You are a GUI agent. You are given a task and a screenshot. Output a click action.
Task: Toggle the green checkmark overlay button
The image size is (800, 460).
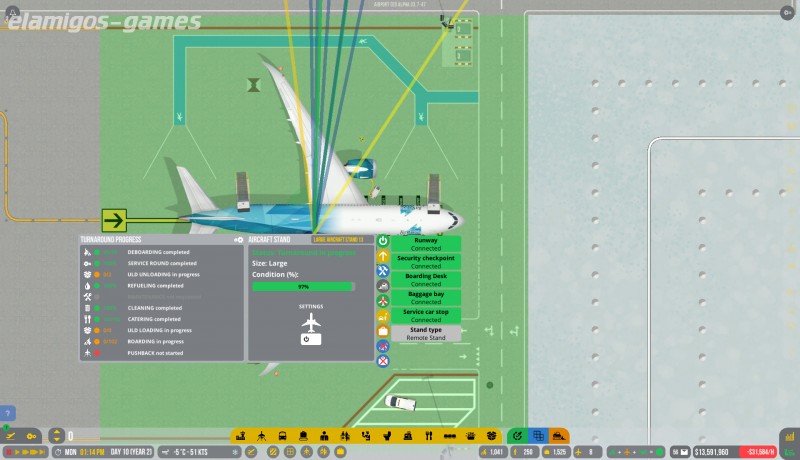click(x=517, y=436)
